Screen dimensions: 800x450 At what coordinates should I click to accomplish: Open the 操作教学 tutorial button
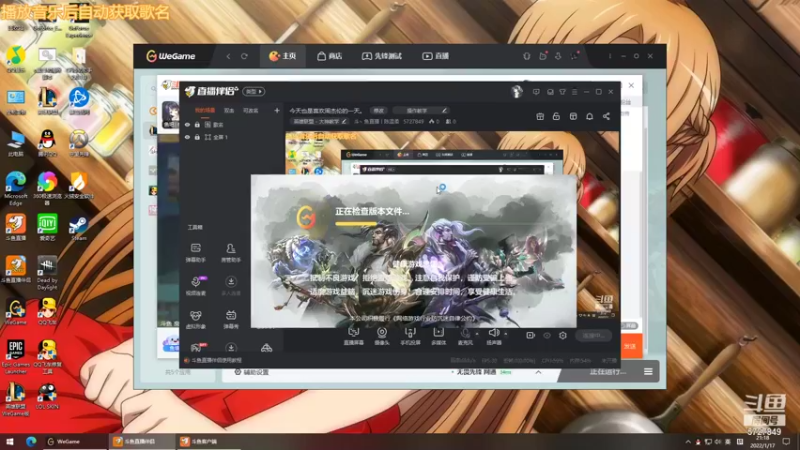click(420, 110)
